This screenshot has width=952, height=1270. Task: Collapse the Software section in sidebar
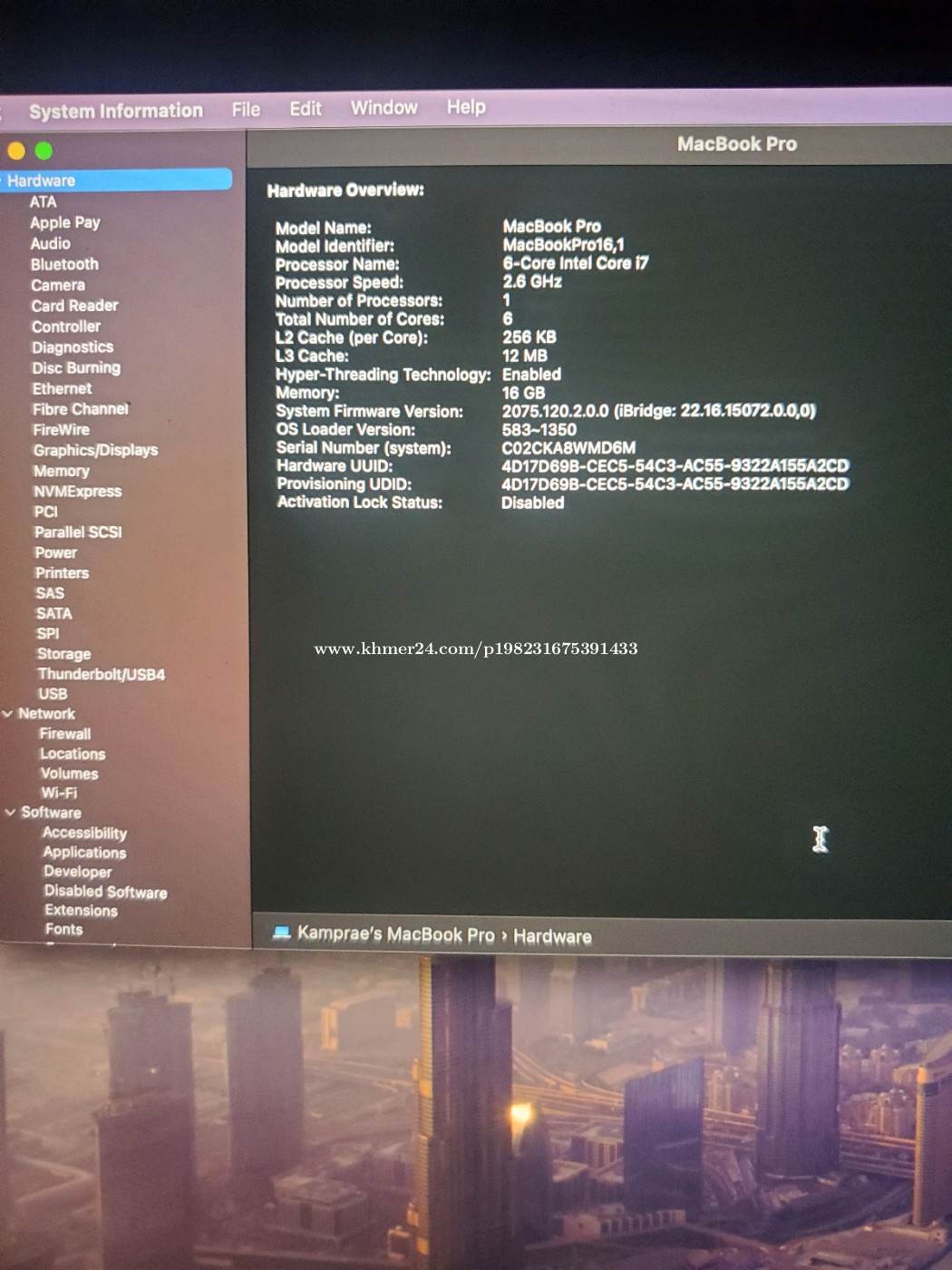coord(10,813)
